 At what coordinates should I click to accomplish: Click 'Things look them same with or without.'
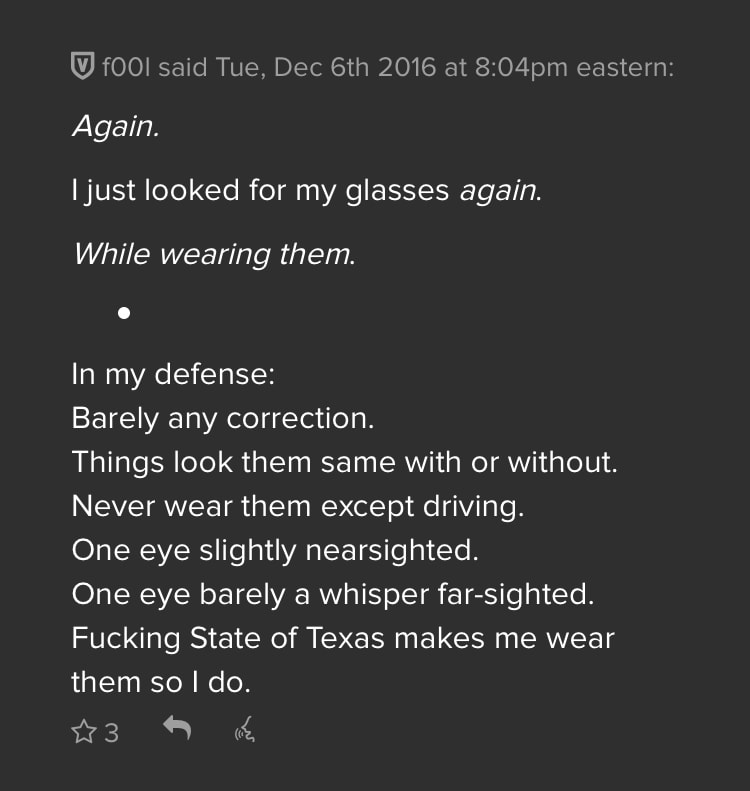pyautogui.click(x=345, y=461)
